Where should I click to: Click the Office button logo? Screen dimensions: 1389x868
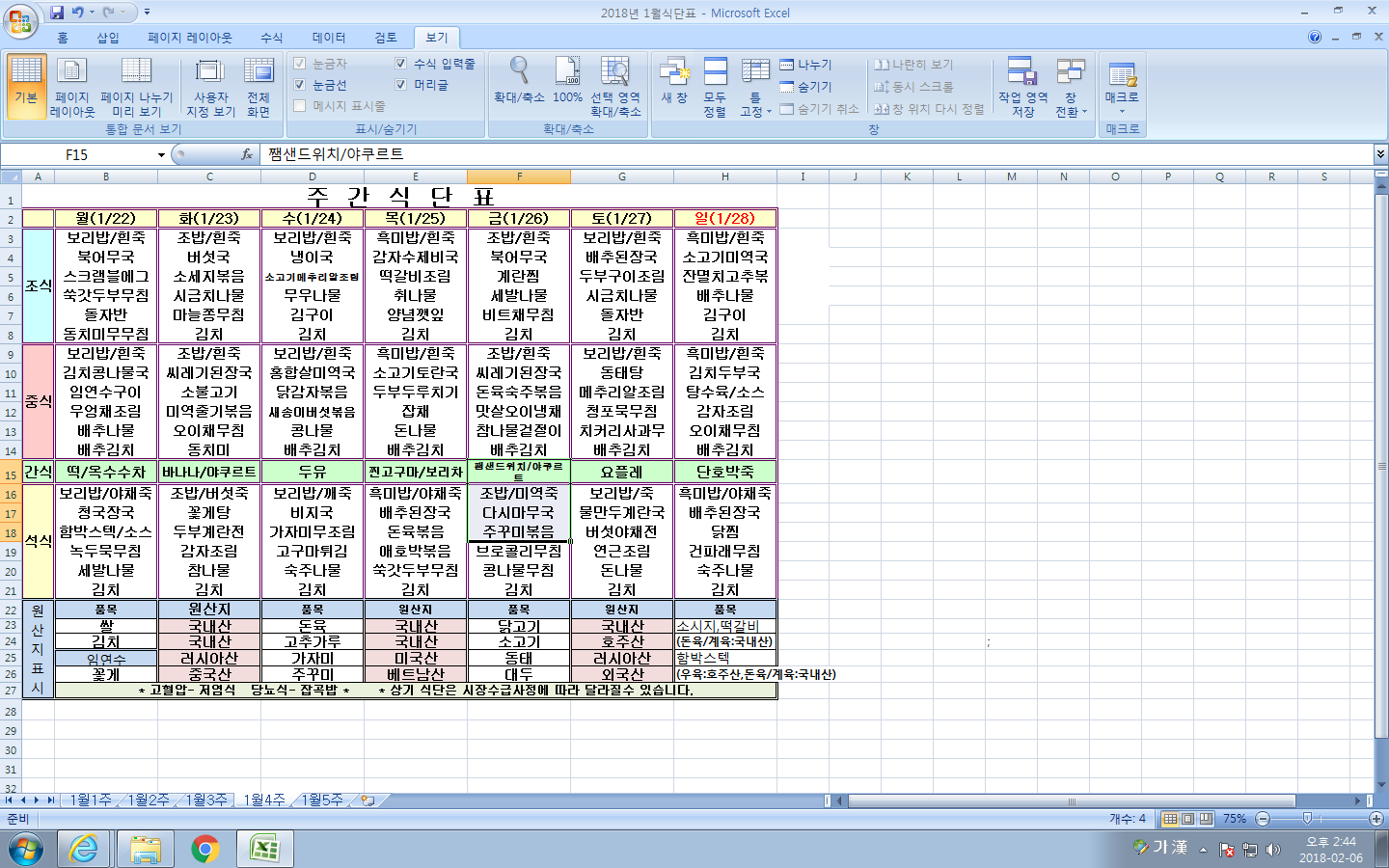[x=19, y=19]
